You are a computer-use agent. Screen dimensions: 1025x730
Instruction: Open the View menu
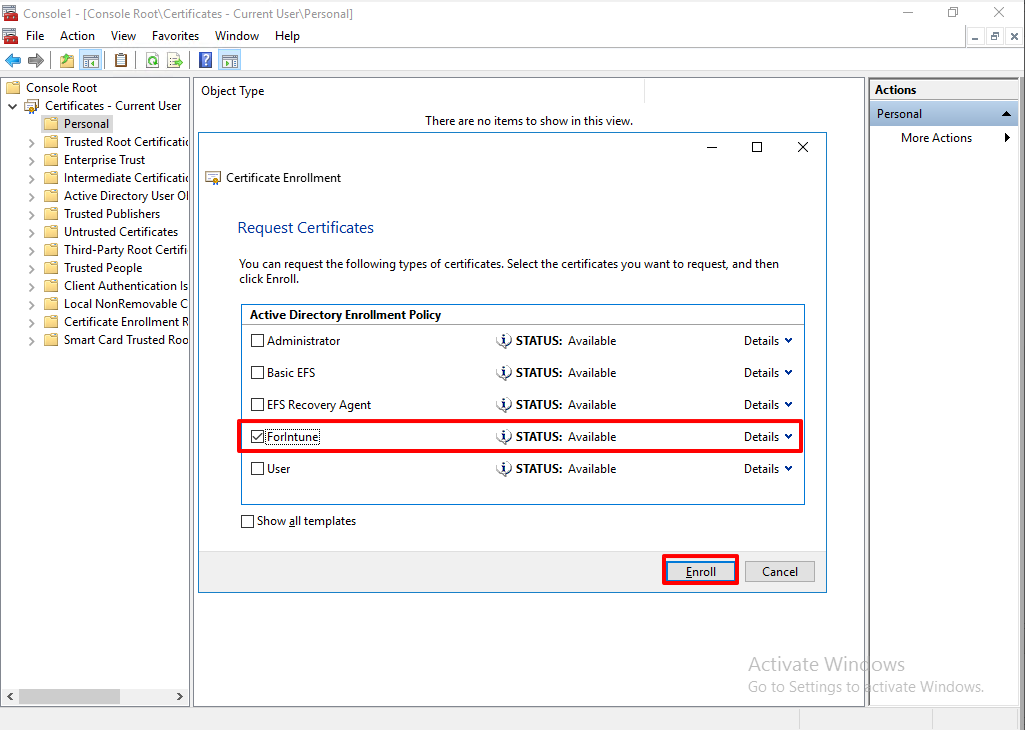[123, 36]
